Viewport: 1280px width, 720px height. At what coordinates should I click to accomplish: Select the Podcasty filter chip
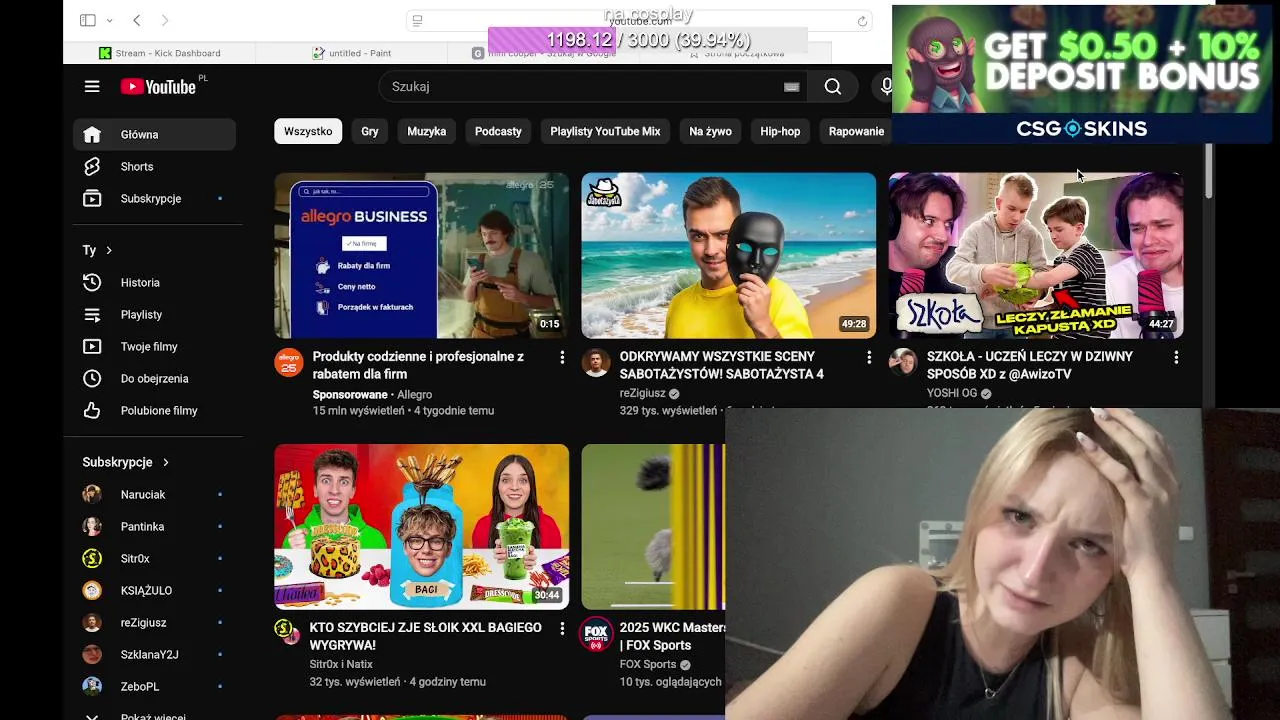(498, 131)
